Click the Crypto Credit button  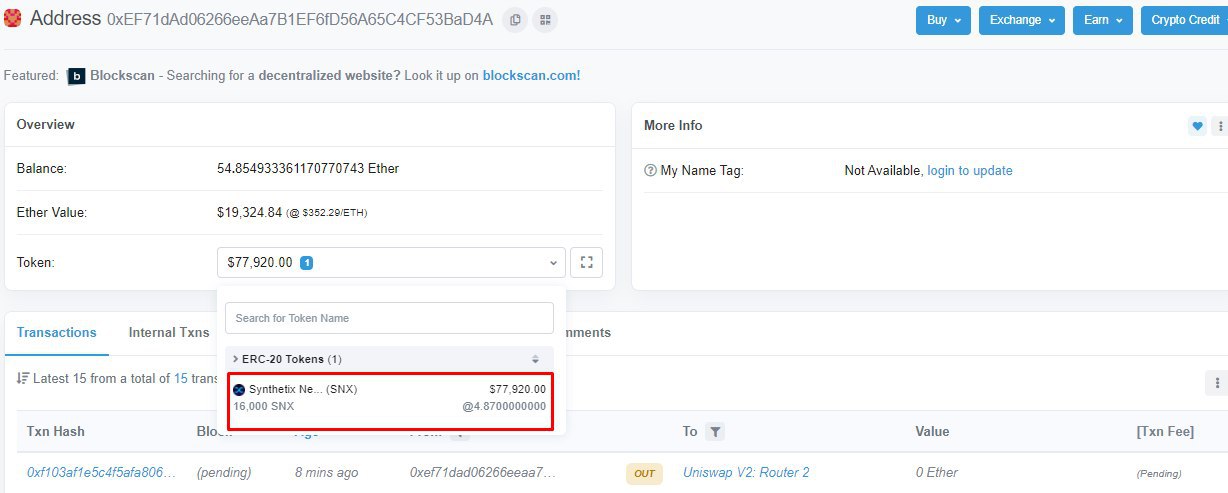(1185, 20)
